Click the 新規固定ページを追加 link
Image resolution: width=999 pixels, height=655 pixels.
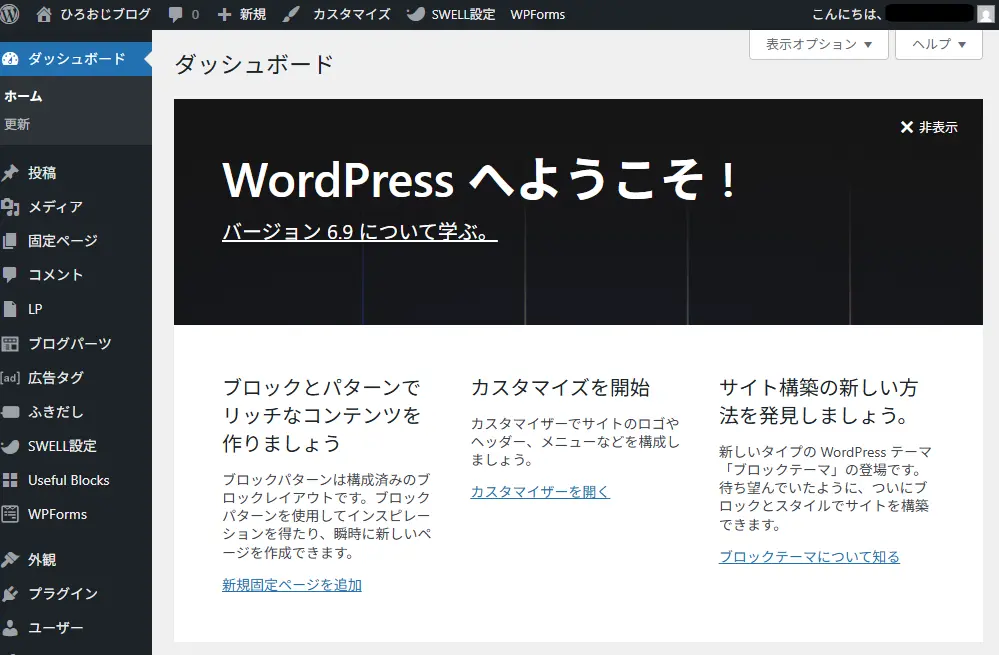coord(292,585)
